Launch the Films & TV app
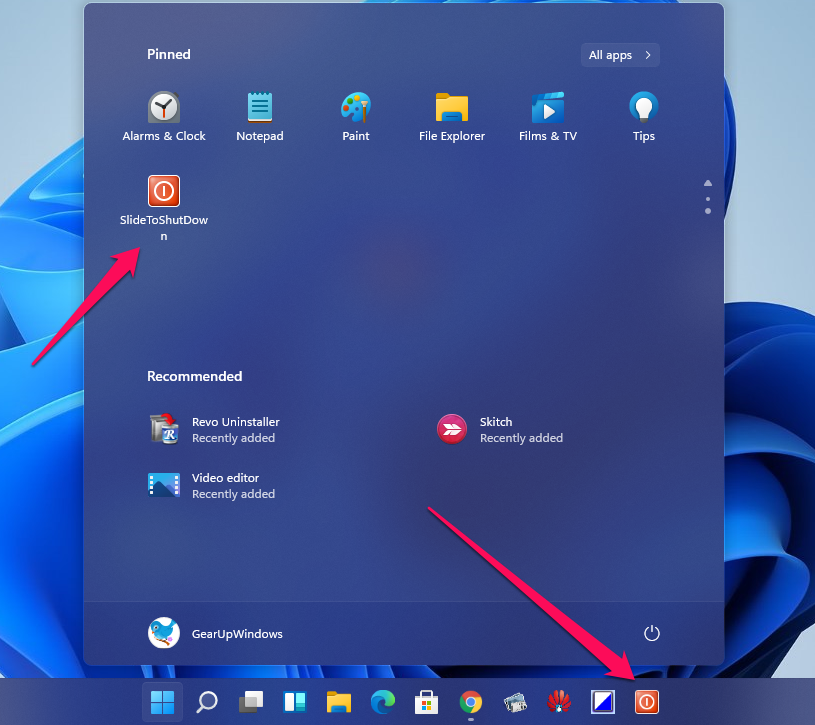The image size is (815, 725). point(548,116)
